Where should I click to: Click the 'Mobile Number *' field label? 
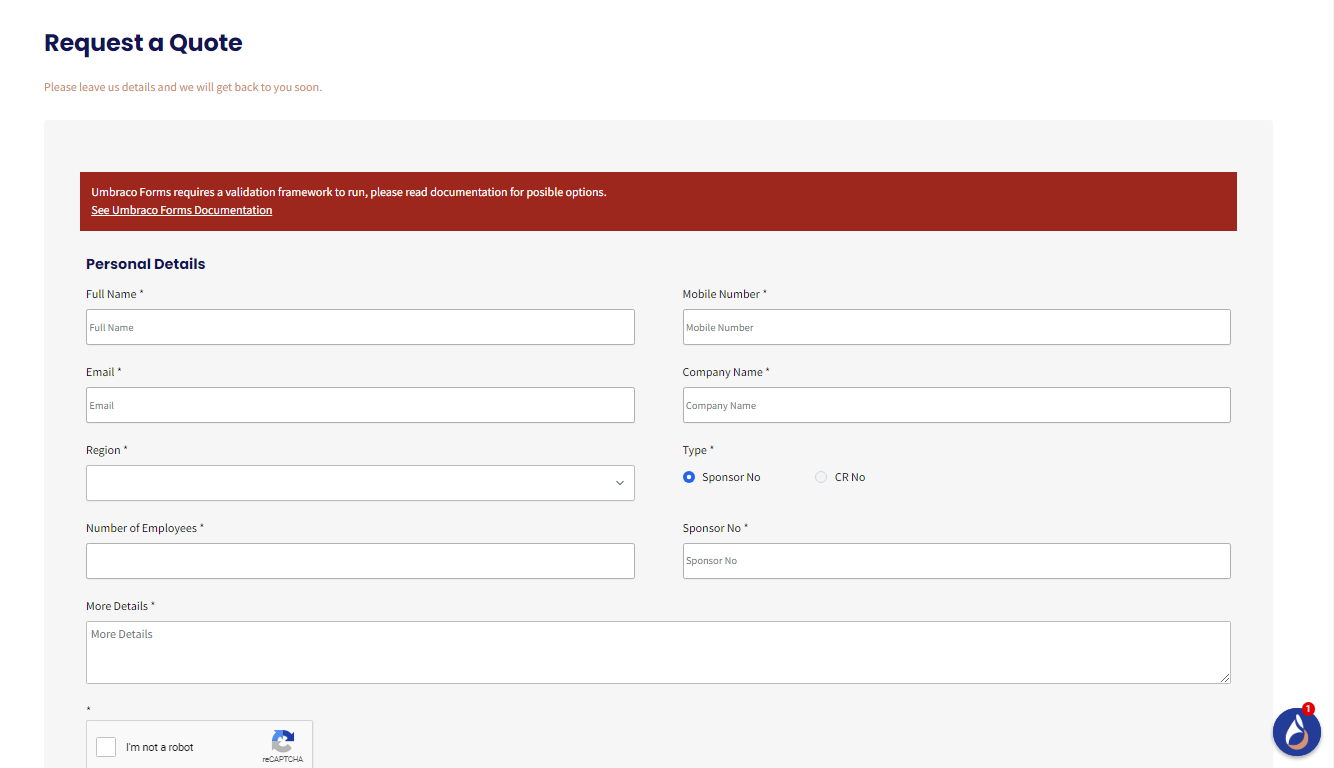click(x=725, y=294)
